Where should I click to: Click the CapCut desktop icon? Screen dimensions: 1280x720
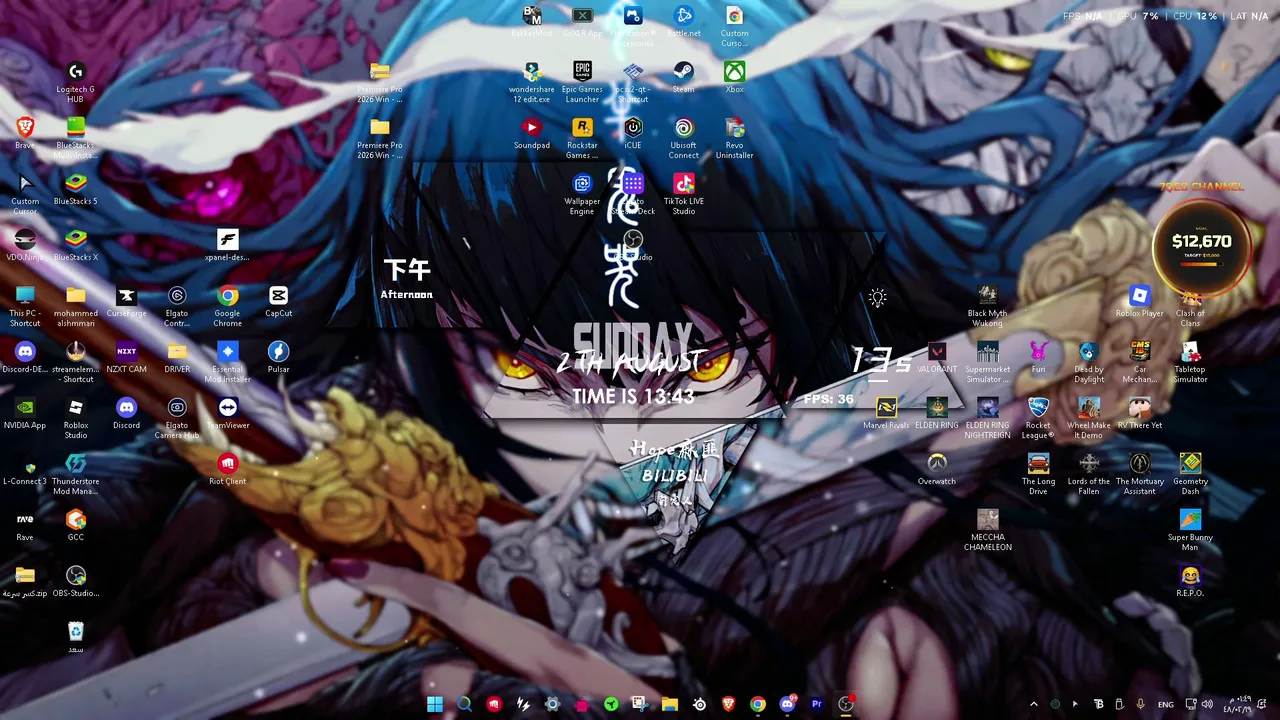[x=278, y=301]
